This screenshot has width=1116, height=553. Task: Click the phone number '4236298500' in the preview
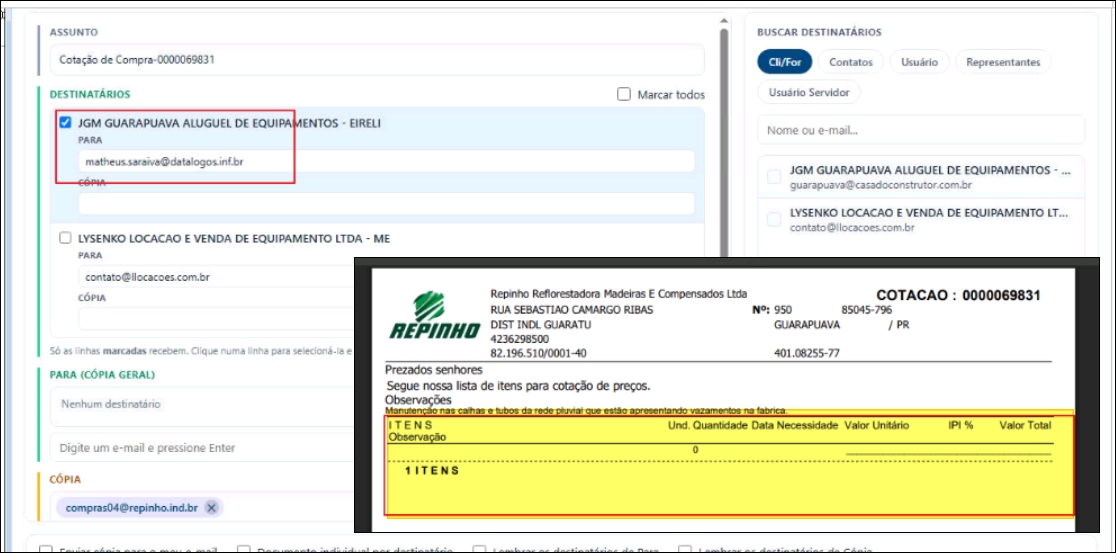(520, 339)
